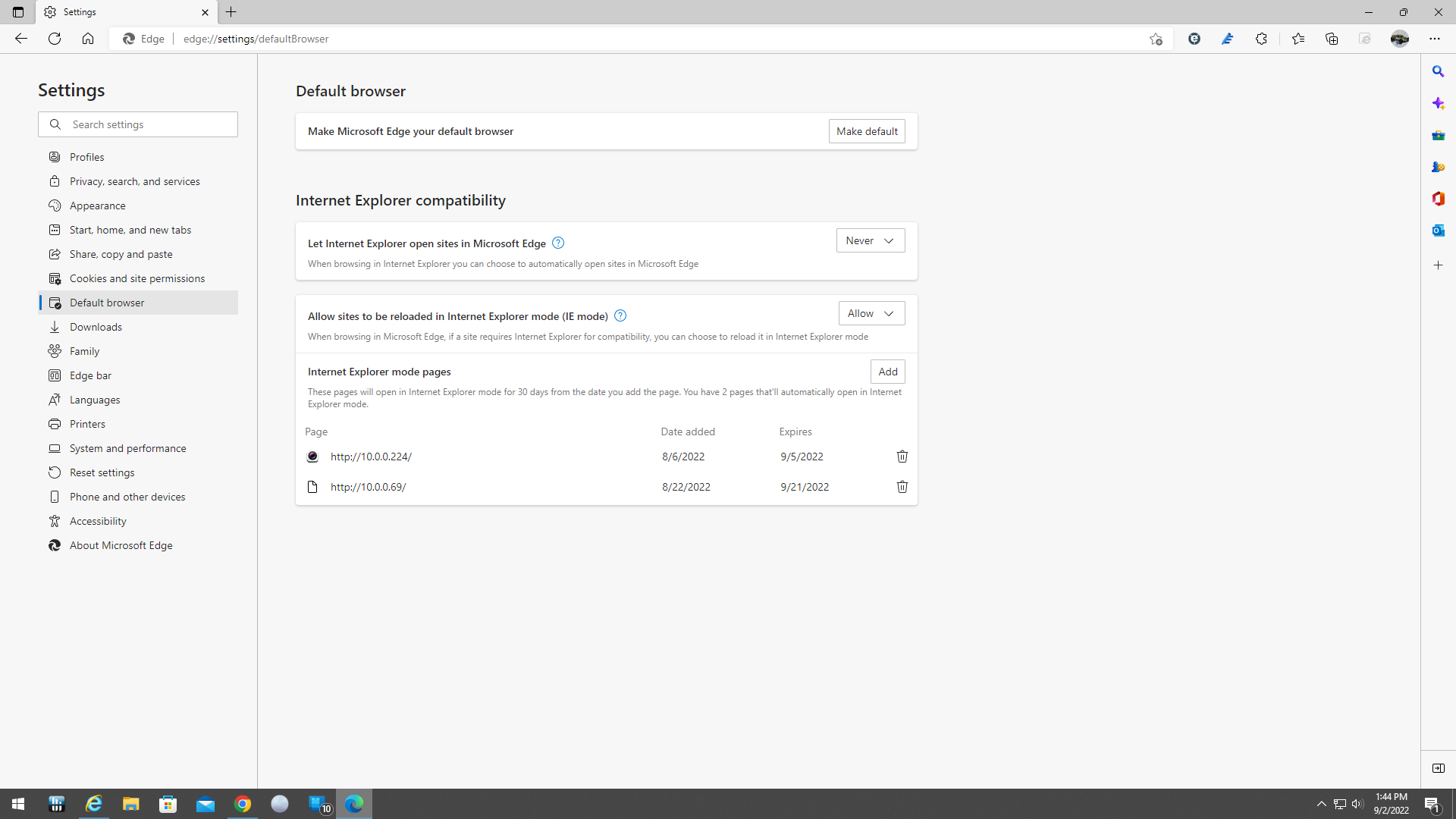Open Appearance settings section
This screenshot has height=819, width=1456.
click(x=138, y=206)
